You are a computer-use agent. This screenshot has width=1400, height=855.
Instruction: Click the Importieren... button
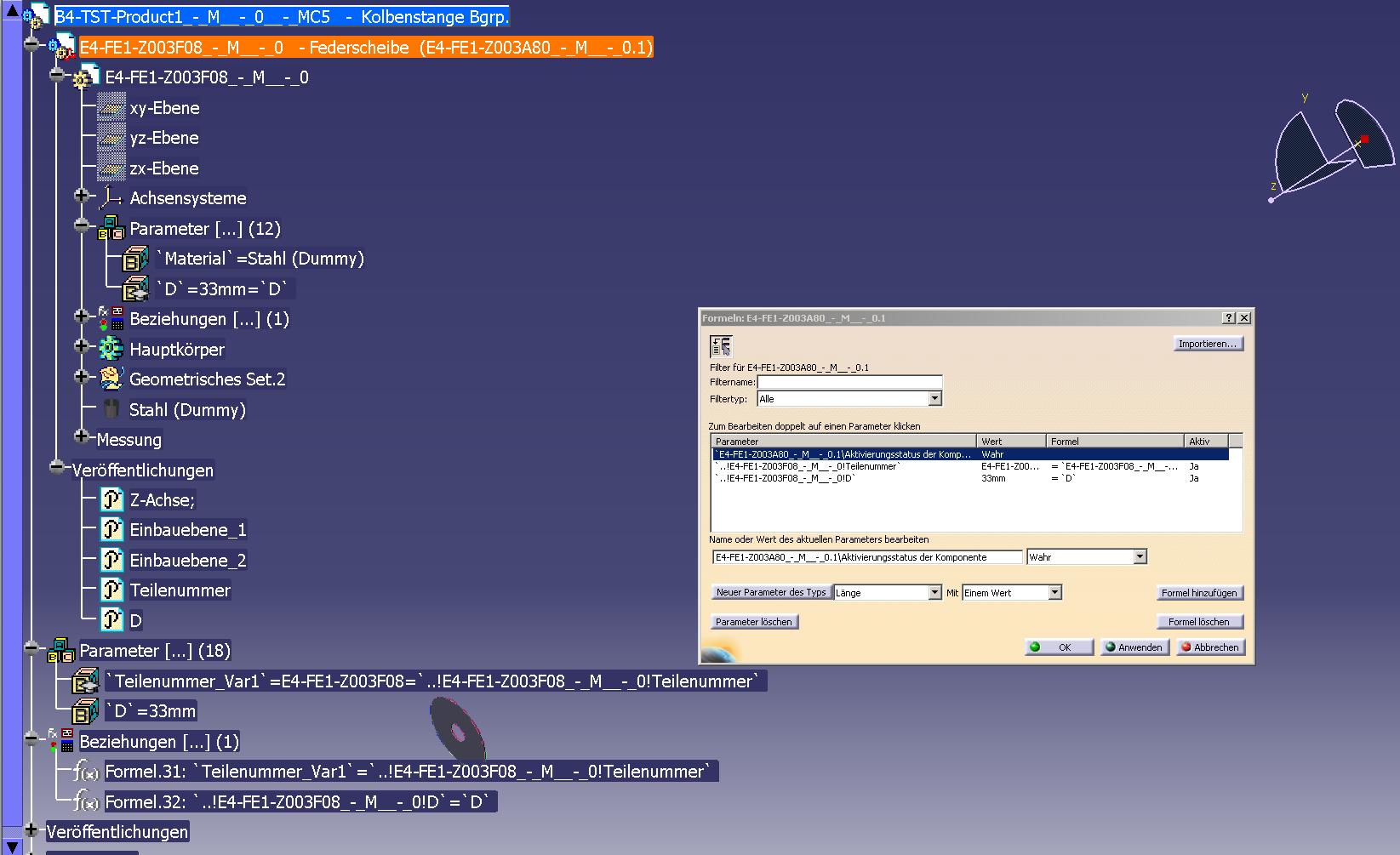tap(1208, 344)
